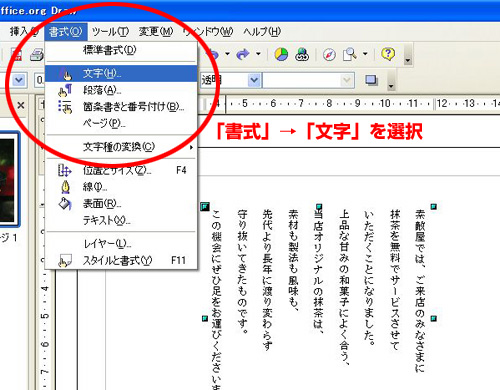500x390 pixels.
Task: Open the 挿入 (Insert) menu
Action: click(23, 32)
